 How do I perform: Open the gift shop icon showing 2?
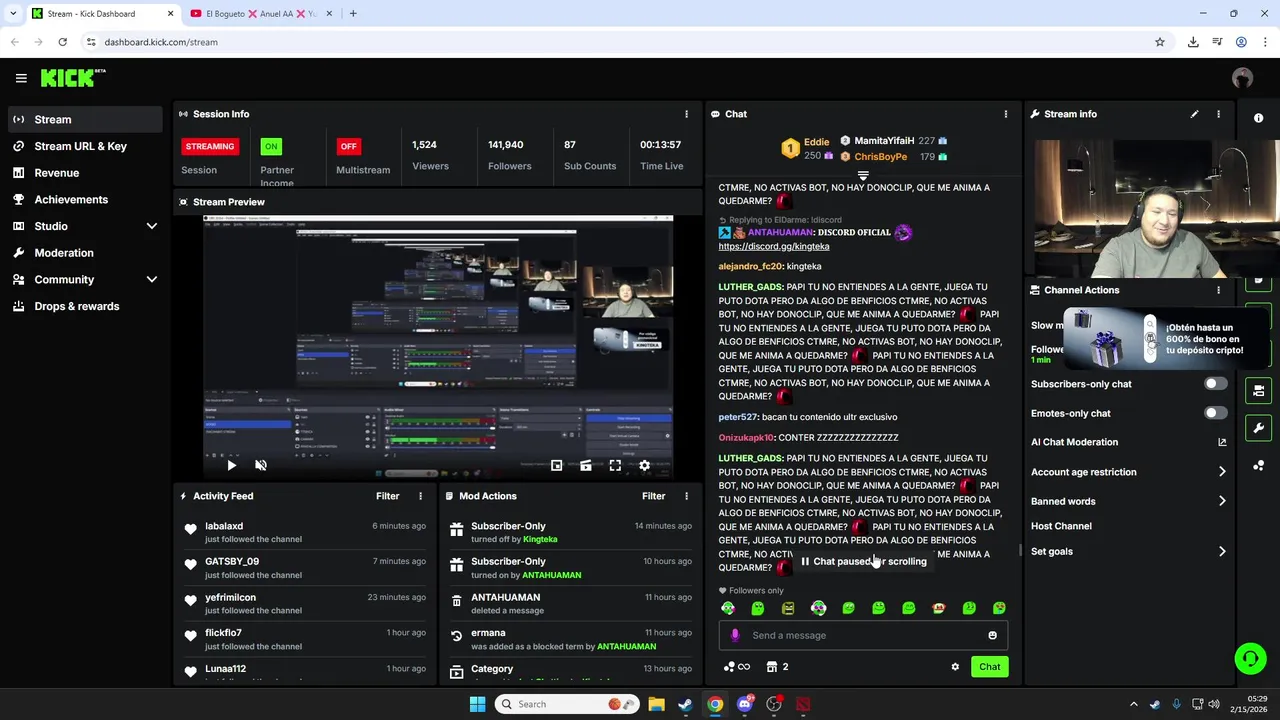pyautogui.click(x=777, y=667)
